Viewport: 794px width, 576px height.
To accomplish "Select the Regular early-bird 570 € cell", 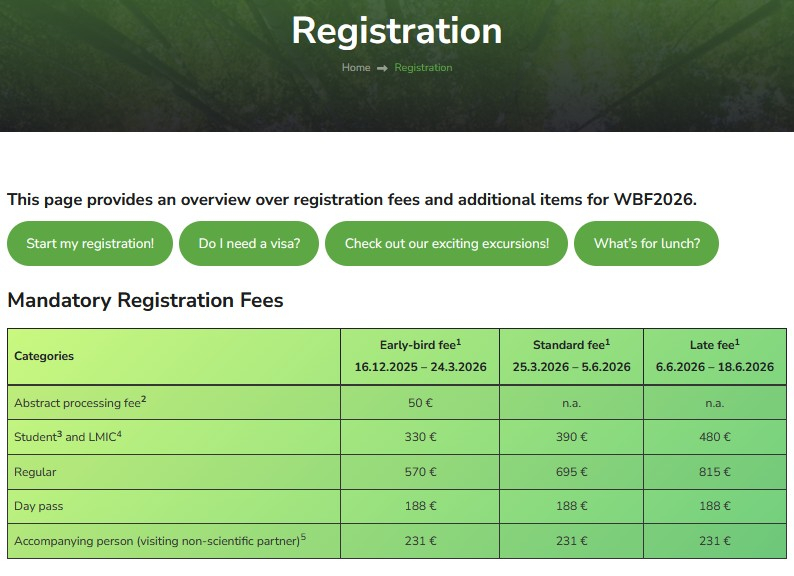I will pyautogui.click(x=420, y=472).
